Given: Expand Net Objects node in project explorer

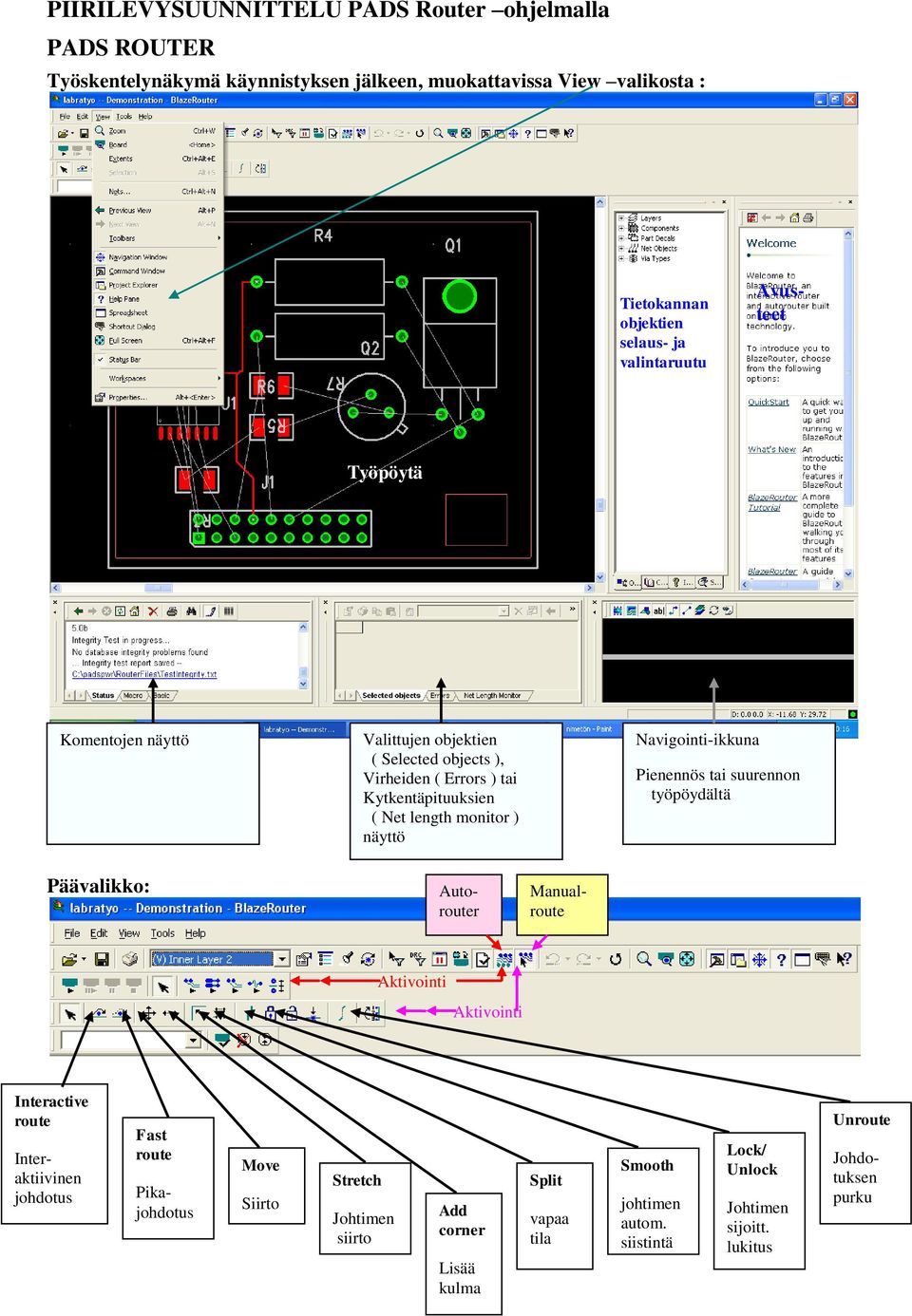Looking at the screenshot, I should tap(621, 249).
